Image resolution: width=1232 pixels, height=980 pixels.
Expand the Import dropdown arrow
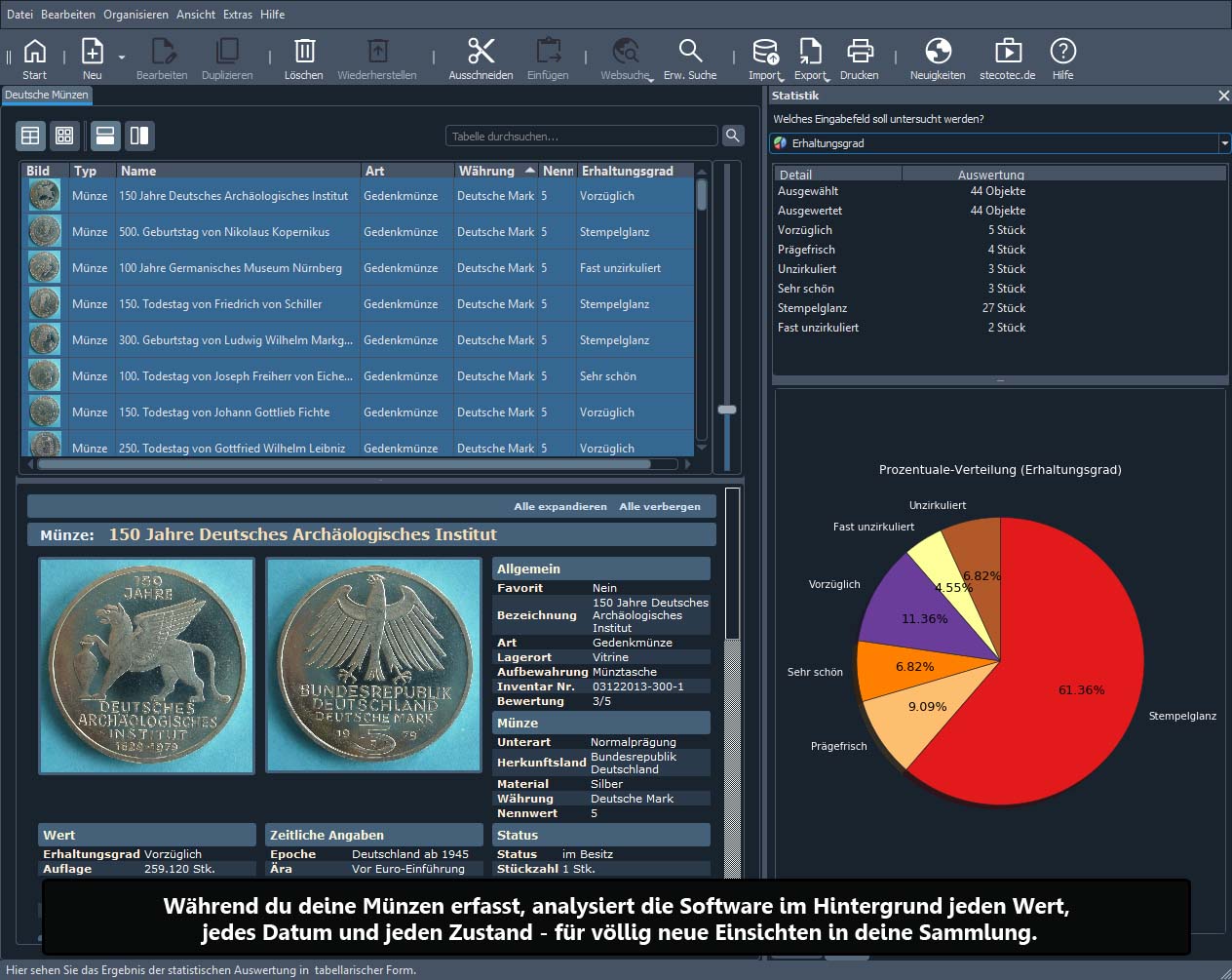click(781, 78)
